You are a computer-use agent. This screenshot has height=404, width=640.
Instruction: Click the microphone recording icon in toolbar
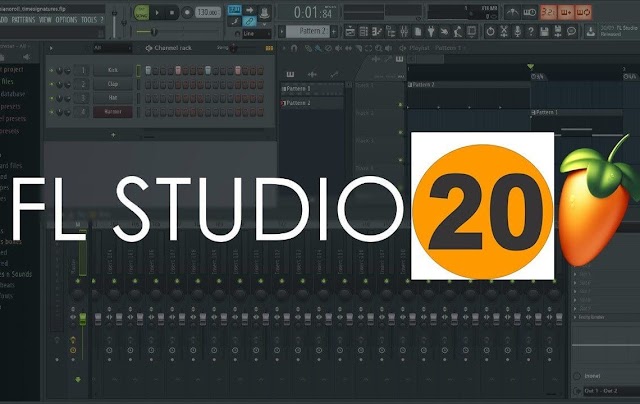518,31
